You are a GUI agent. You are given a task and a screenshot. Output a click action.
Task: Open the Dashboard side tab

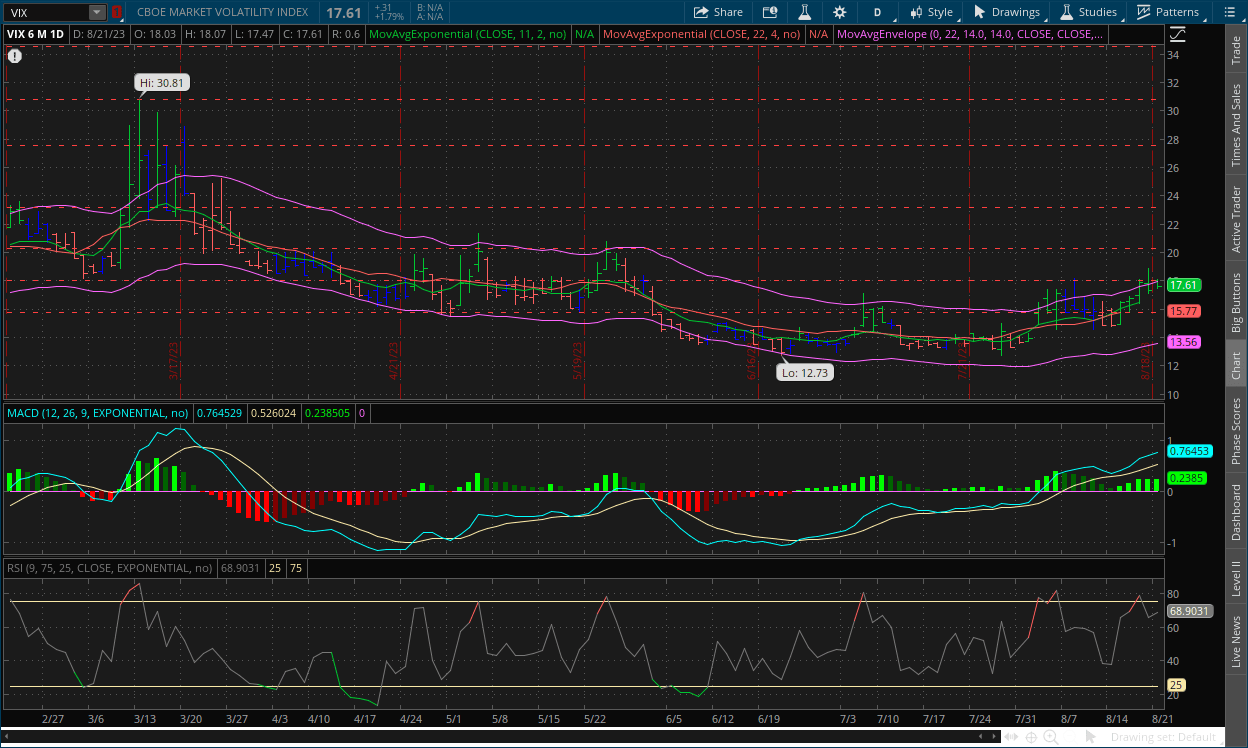pyautogui.click(x=1237, y=513)
